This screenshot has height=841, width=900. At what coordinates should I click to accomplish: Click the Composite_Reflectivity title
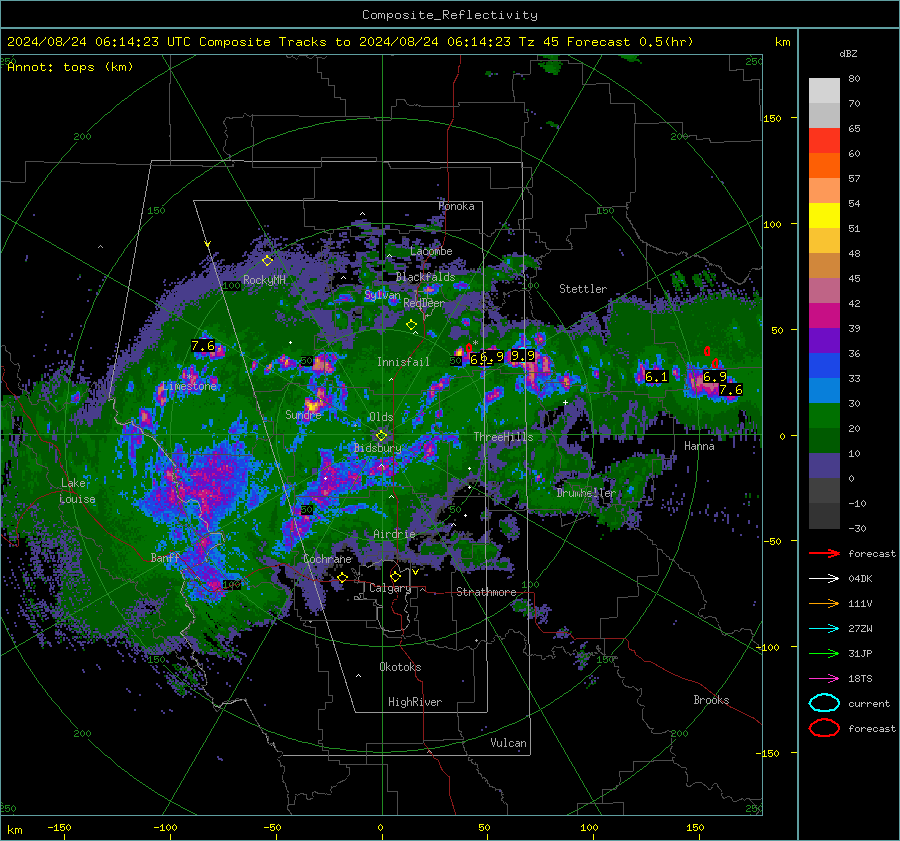click(x=450, y=15)
